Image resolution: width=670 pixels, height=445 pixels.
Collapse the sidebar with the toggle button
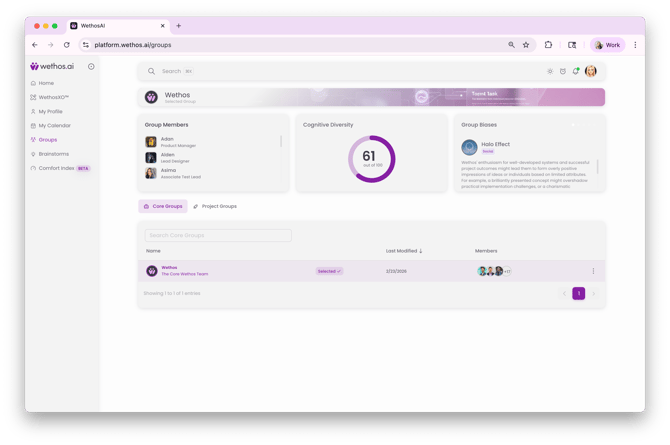click(x=91, y=66)
